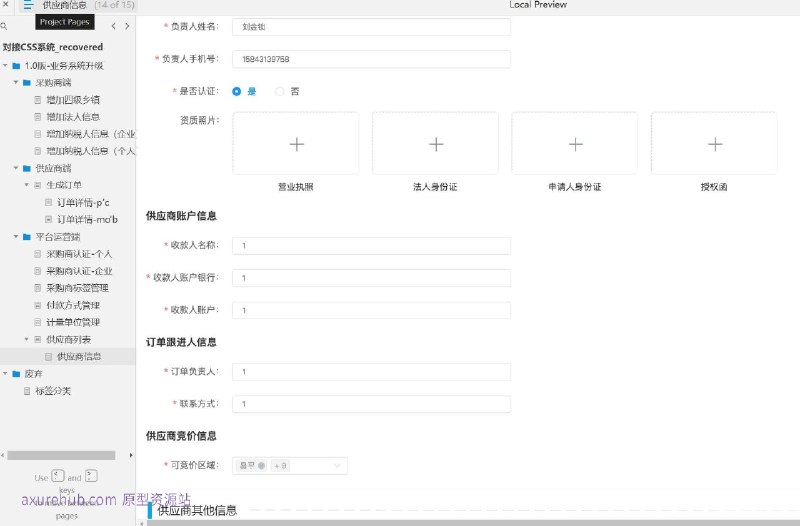Open the page search magnifier icon
Viewport: 800px width, 526px height.
(x=4, y=26)
